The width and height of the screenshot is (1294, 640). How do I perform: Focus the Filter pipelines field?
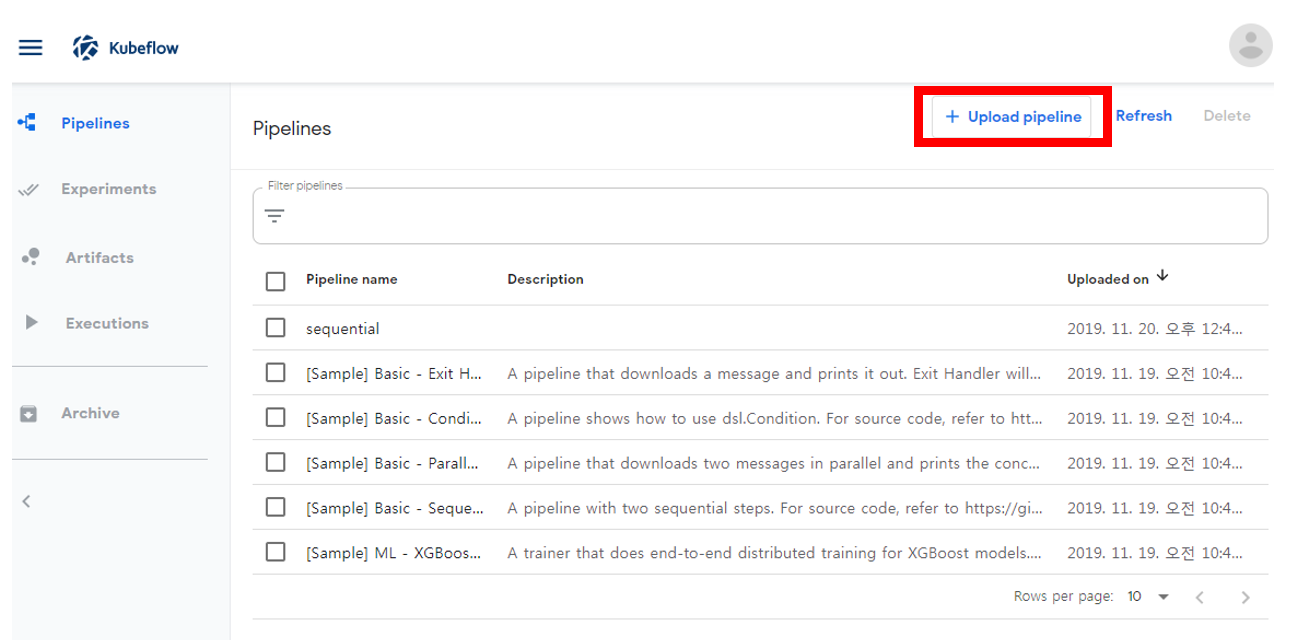pyautogui.click(x=760, y=215)
